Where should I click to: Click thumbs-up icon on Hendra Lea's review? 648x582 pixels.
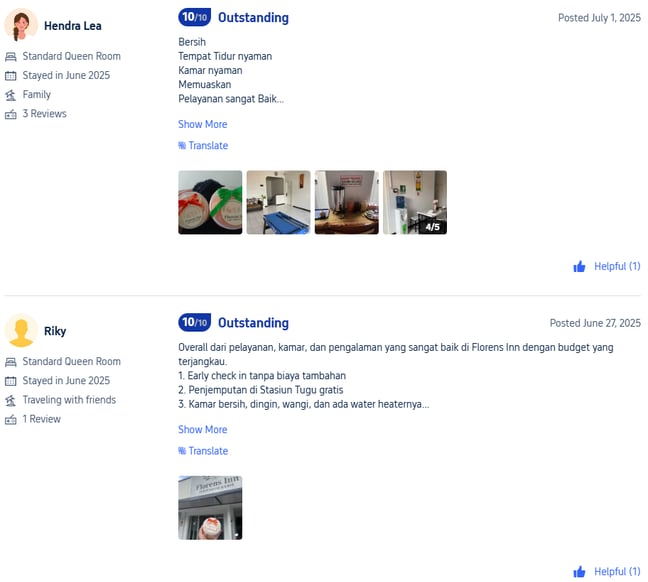tap(579, 267)
